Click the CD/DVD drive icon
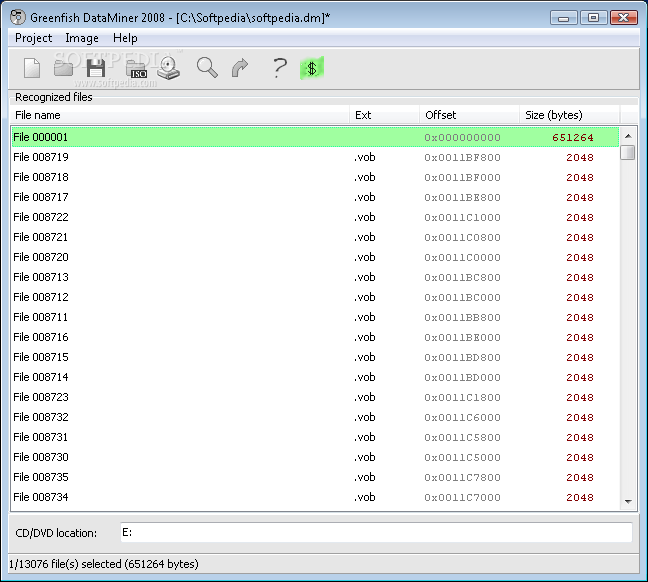Image resolution: width=648 pixels, height=582 pixels. coord(169,68)
